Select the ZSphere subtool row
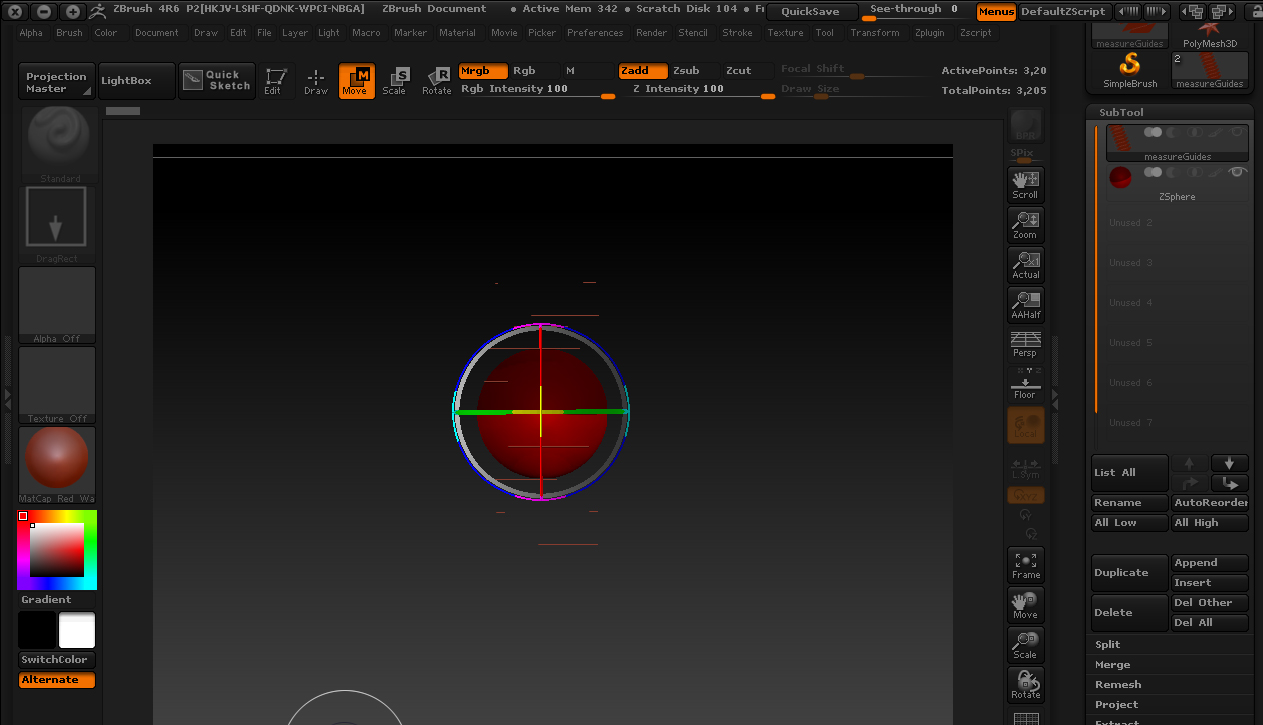 1177,183
